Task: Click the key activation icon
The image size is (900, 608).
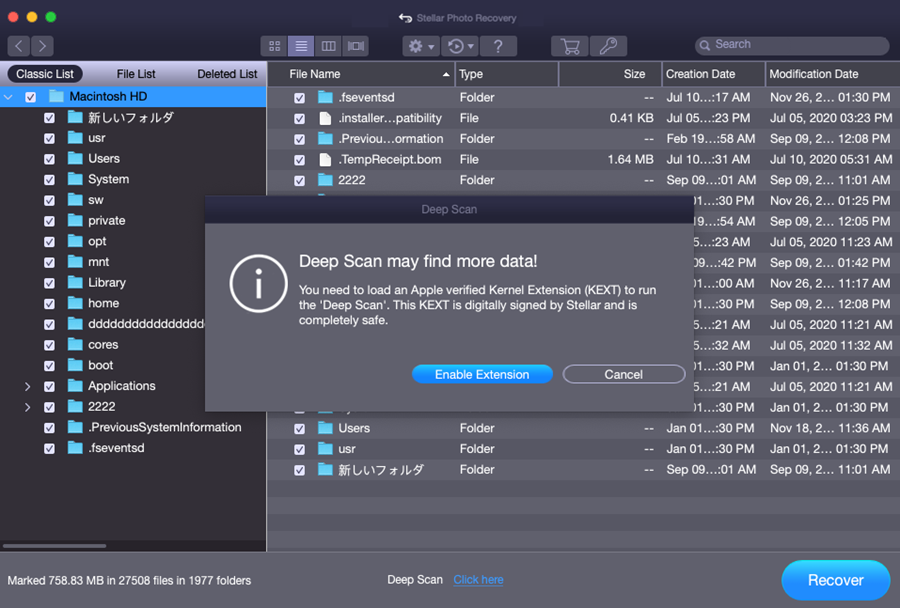Action: (x=608, y=46)
